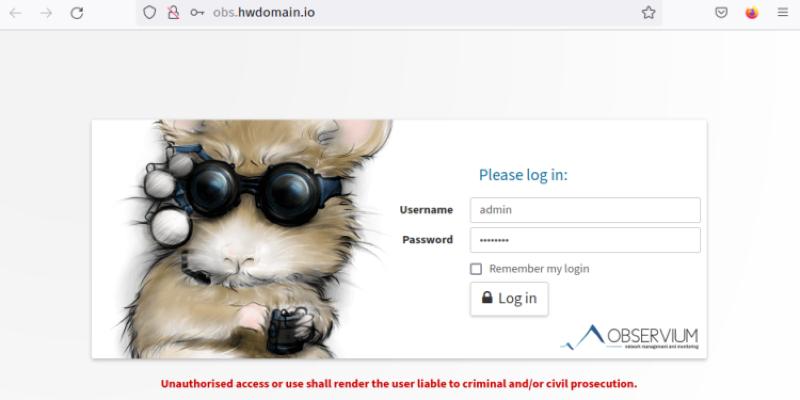
Task: Focus the Password field
Action: [x=585, y=240]
